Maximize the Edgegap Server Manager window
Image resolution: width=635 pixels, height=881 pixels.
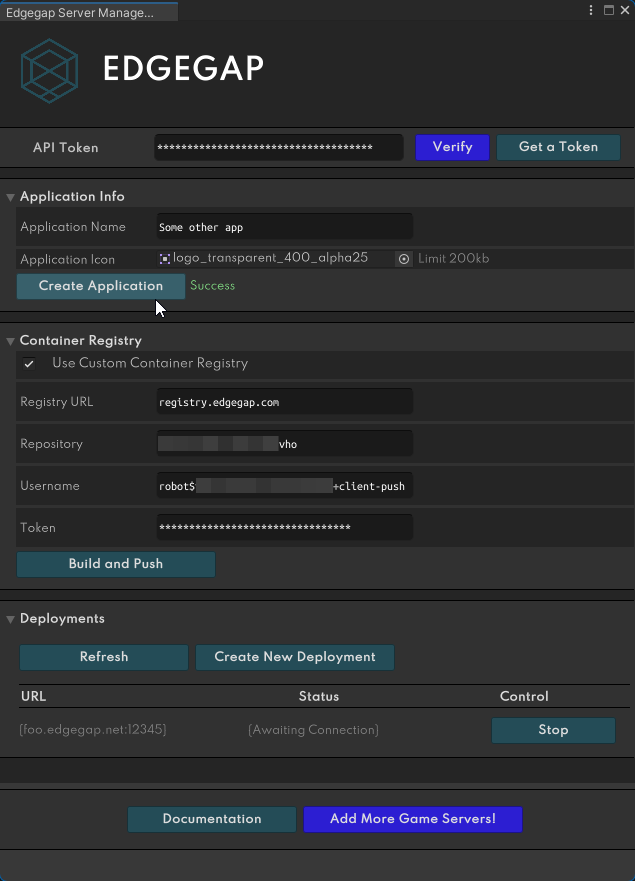[x=609, y=10]
